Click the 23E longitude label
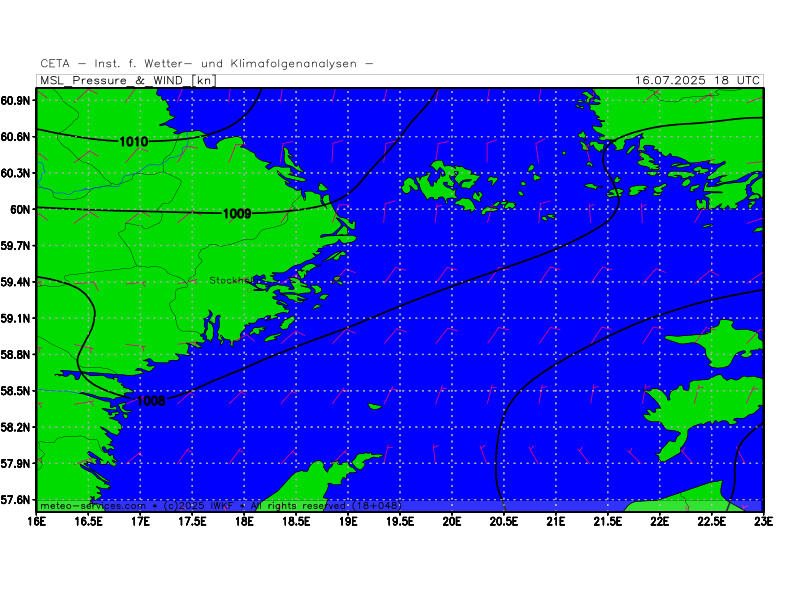 click(764, 521)
